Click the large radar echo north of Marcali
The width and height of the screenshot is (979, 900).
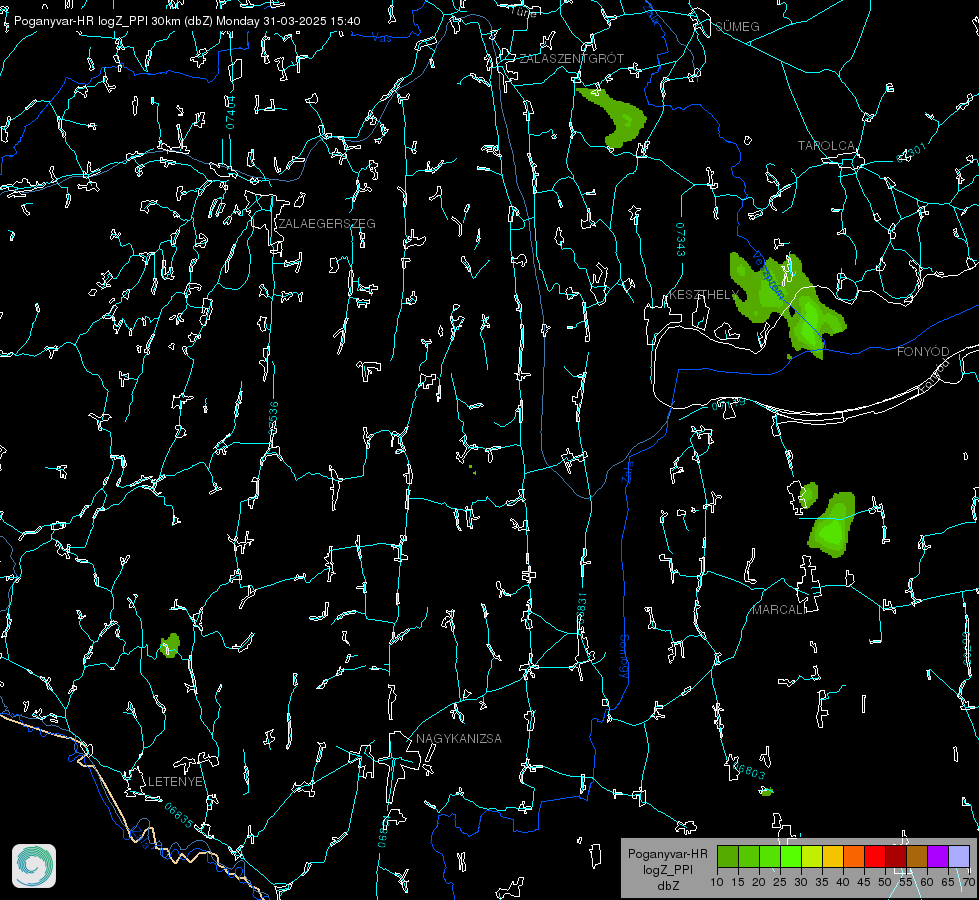[x=832, y=524]
